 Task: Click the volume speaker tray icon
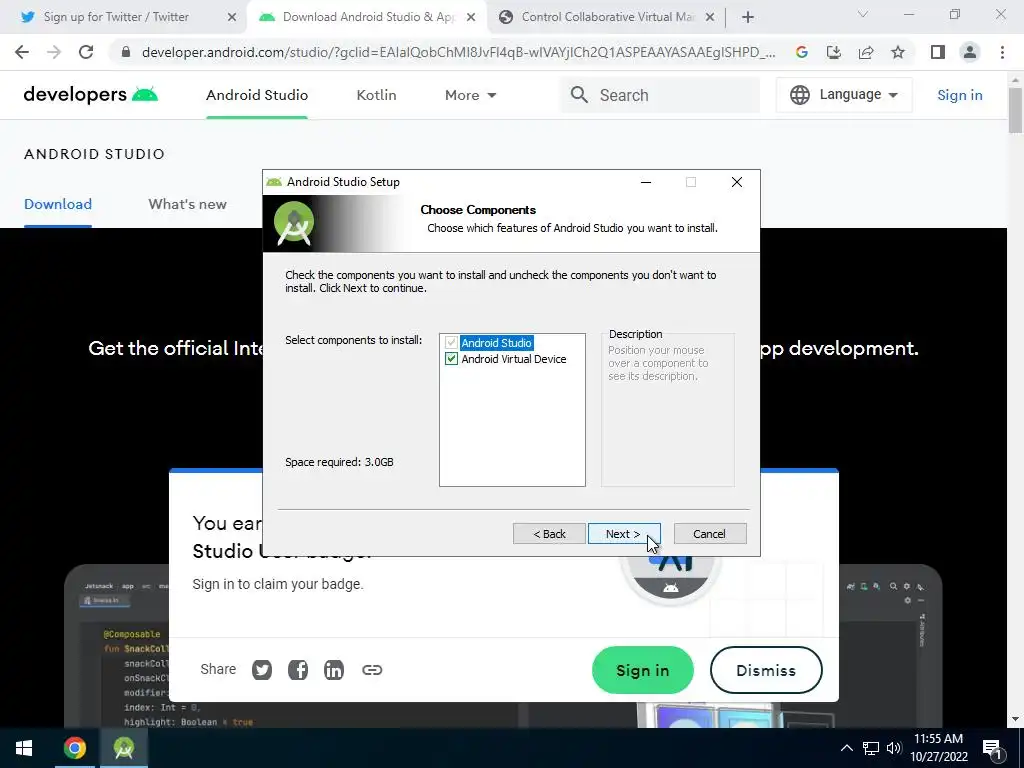click(x=894, y=748)
